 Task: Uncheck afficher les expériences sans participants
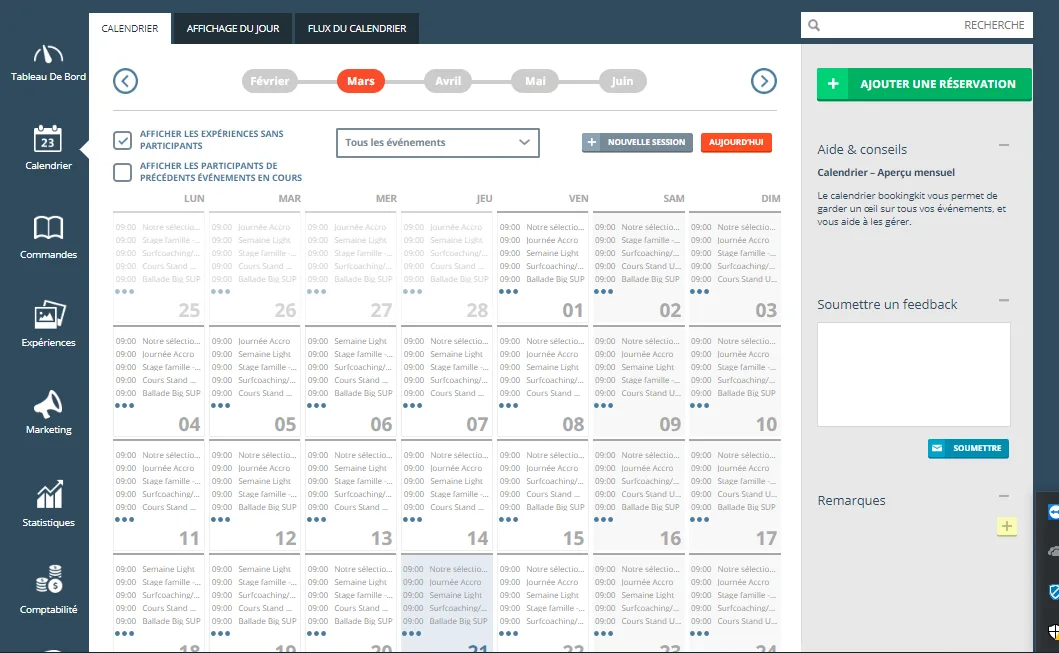[x=122, y=140]
